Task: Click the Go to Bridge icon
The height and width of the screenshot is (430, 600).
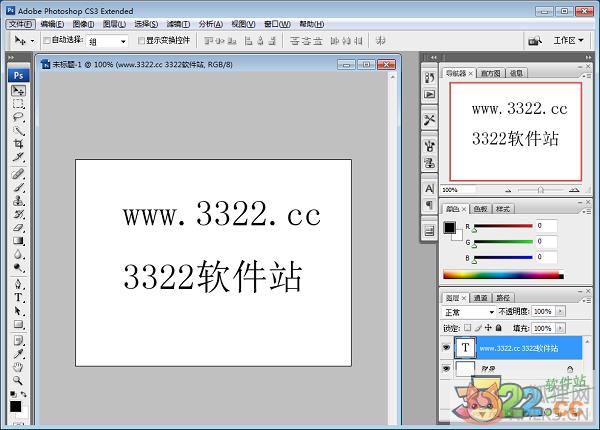Action: pyautogui.click(x=535, y=41)
